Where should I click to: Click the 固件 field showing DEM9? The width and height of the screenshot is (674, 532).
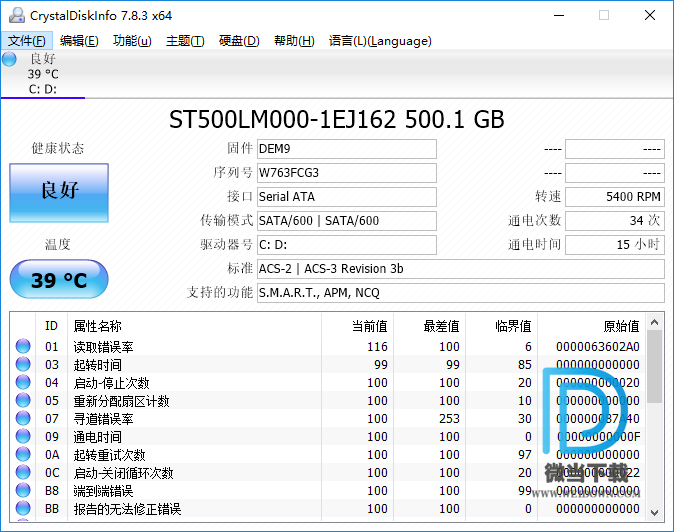point(347,149)
